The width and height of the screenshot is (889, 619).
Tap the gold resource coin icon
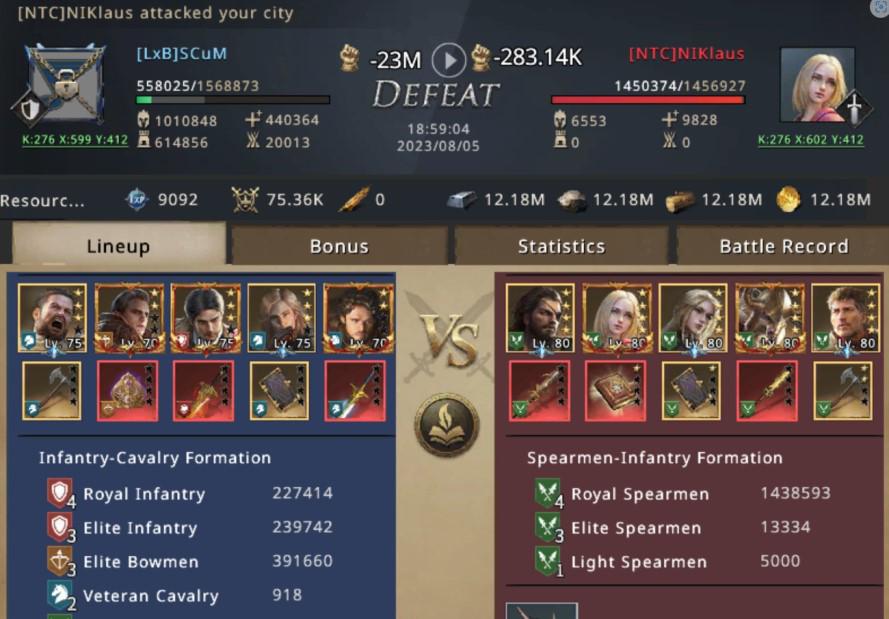click(788, 200)
